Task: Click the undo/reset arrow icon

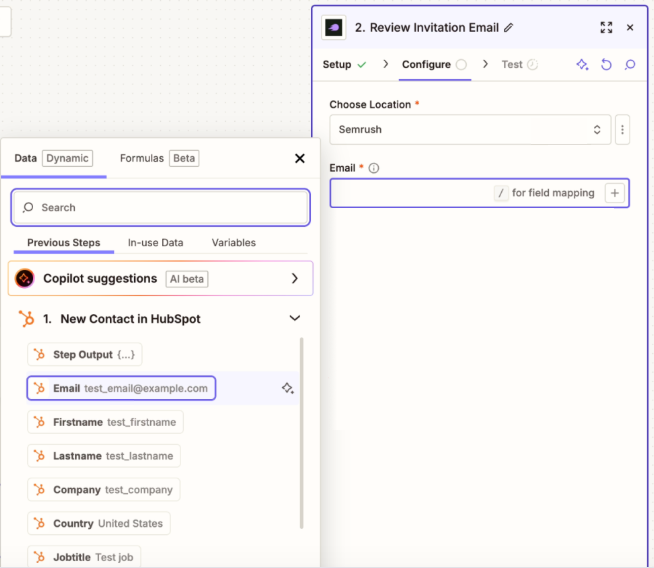Action: click(606, 65)
